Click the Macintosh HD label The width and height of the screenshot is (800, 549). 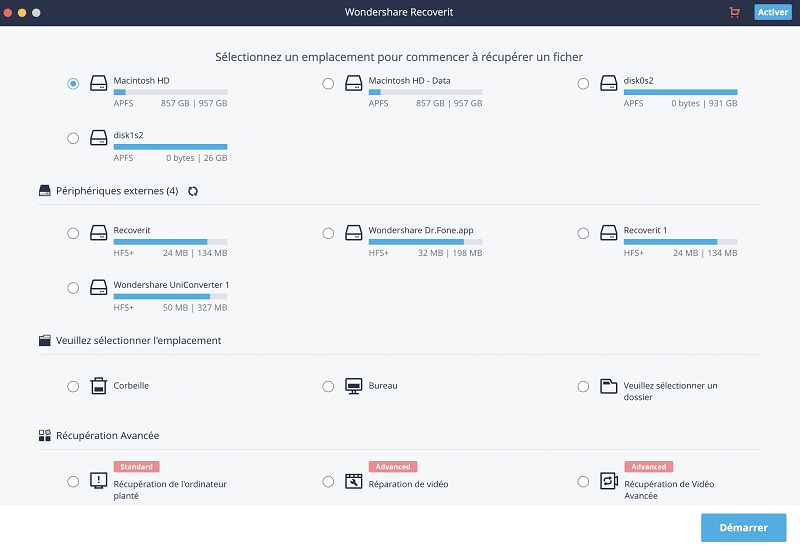(141, 81)
